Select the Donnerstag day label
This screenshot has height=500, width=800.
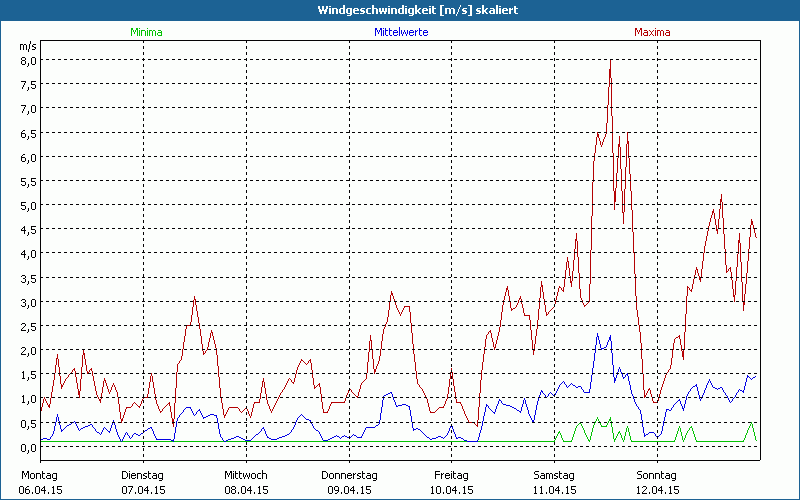point(349,474)
